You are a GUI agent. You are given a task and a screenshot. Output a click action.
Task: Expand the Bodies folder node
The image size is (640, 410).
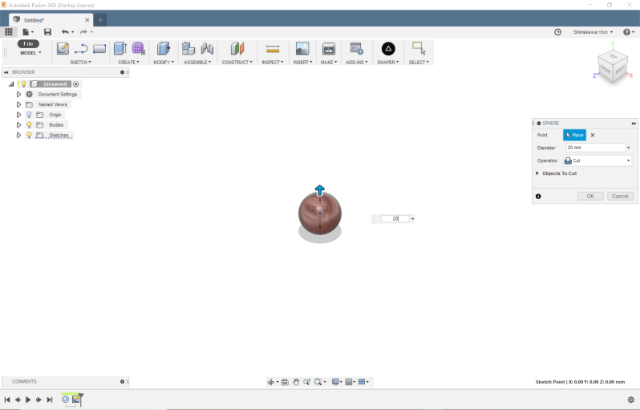pos(19,125)
